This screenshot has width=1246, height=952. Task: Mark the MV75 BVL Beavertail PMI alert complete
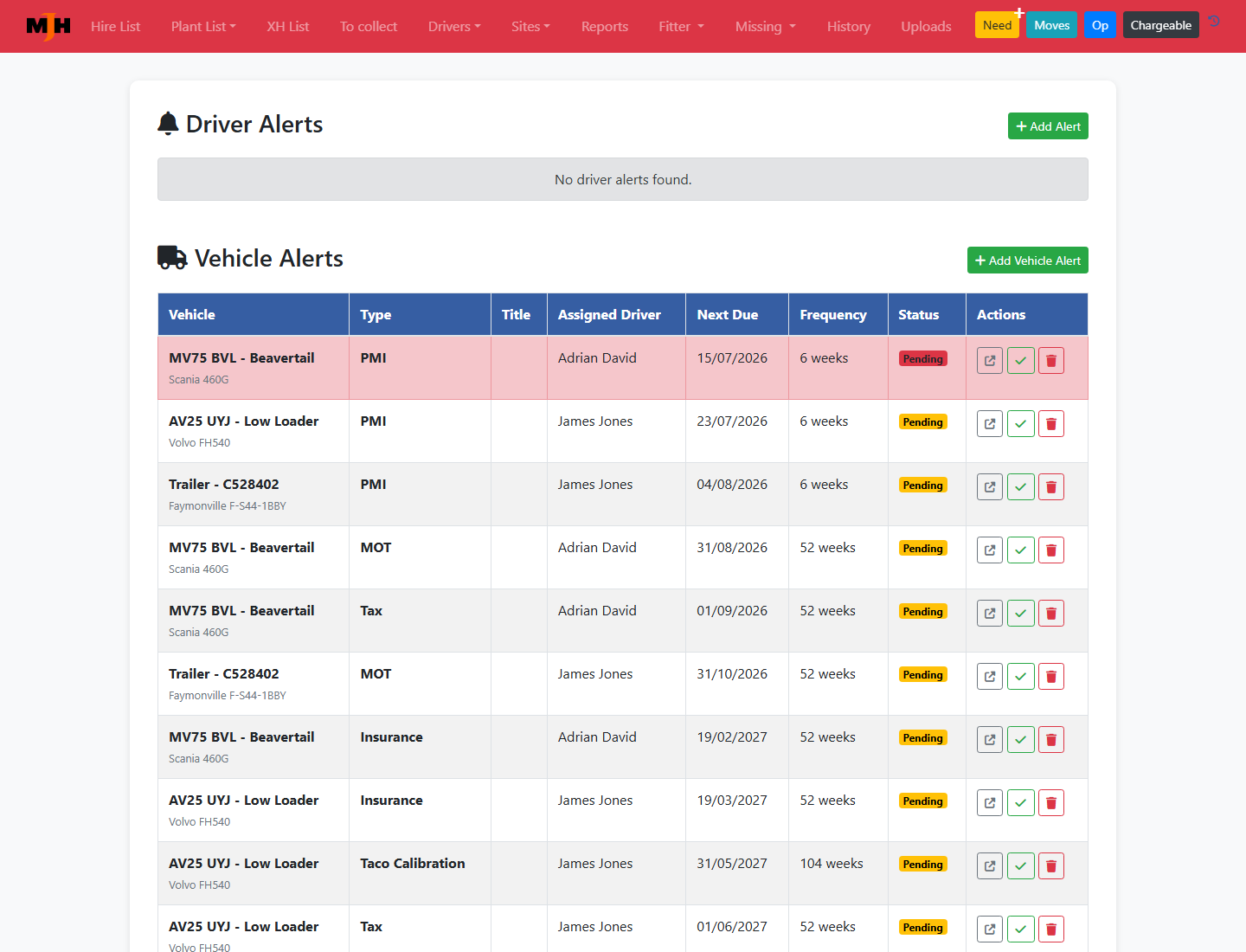pyautogui.click(x=1021, y=361)
